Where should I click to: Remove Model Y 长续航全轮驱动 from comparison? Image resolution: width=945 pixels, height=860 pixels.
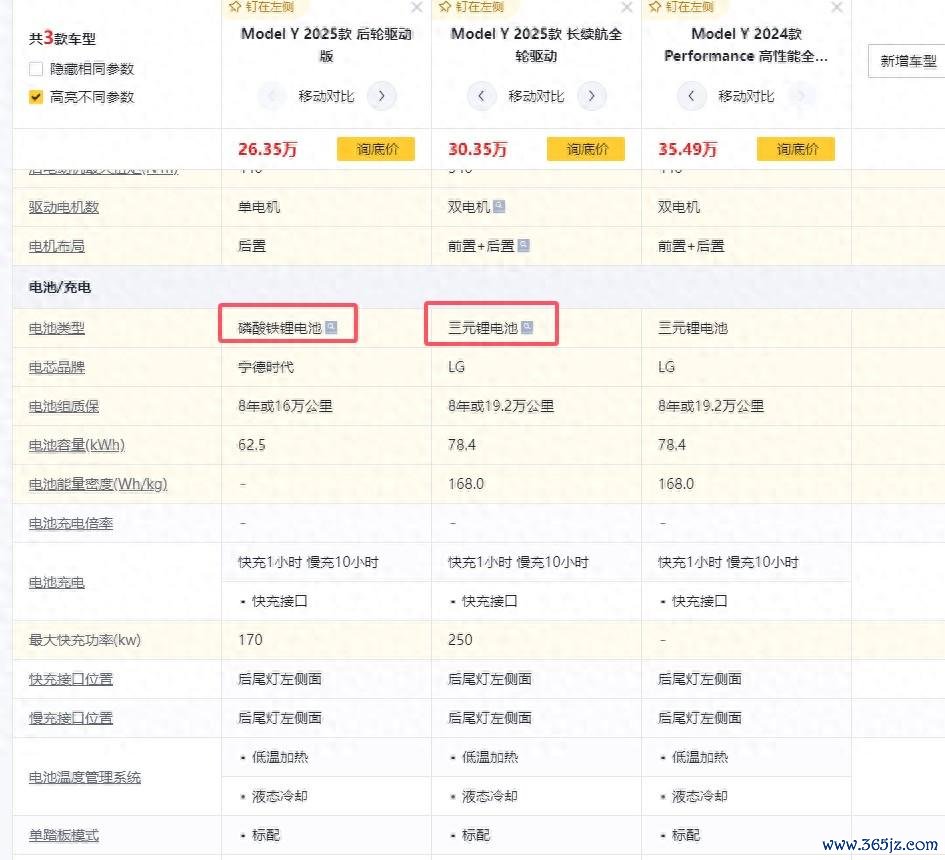click(627, 7)
